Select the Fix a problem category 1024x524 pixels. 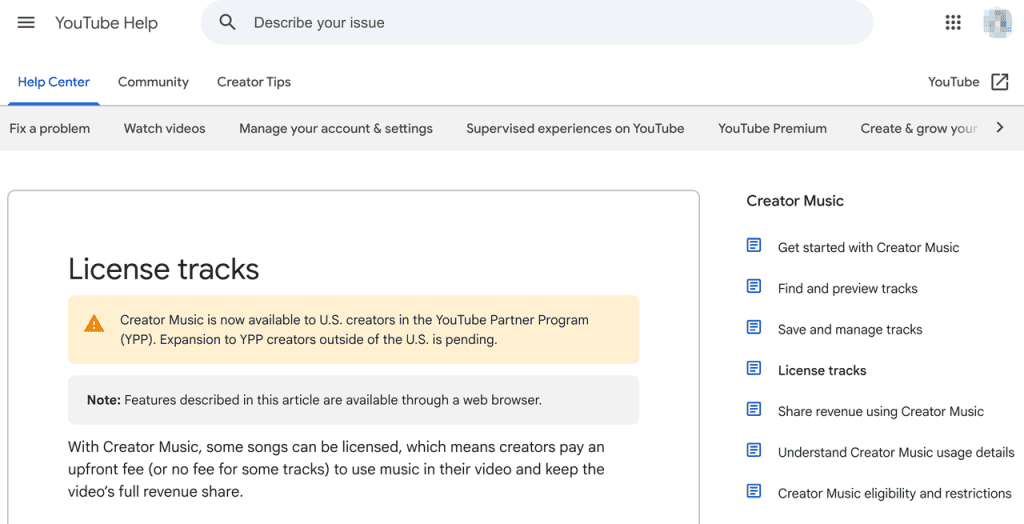coord(50,128)
